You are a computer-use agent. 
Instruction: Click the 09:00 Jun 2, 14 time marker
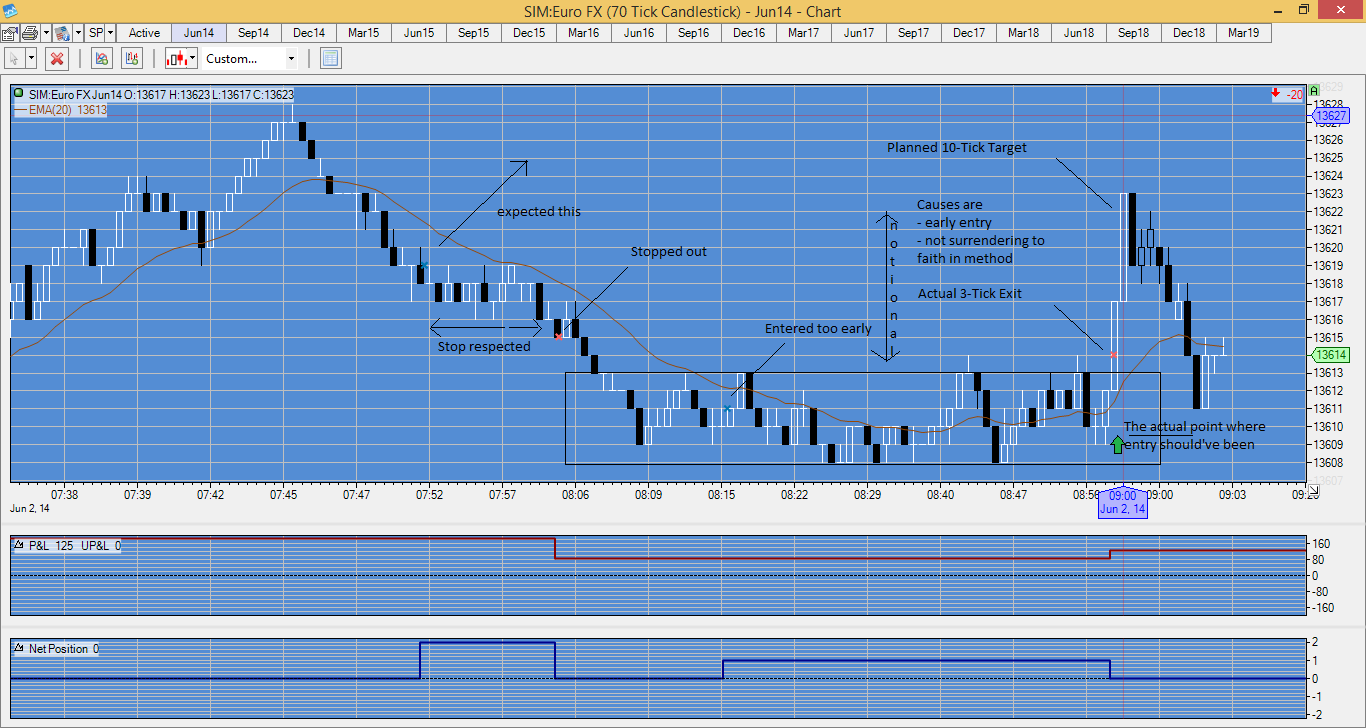pos(1123,502)
